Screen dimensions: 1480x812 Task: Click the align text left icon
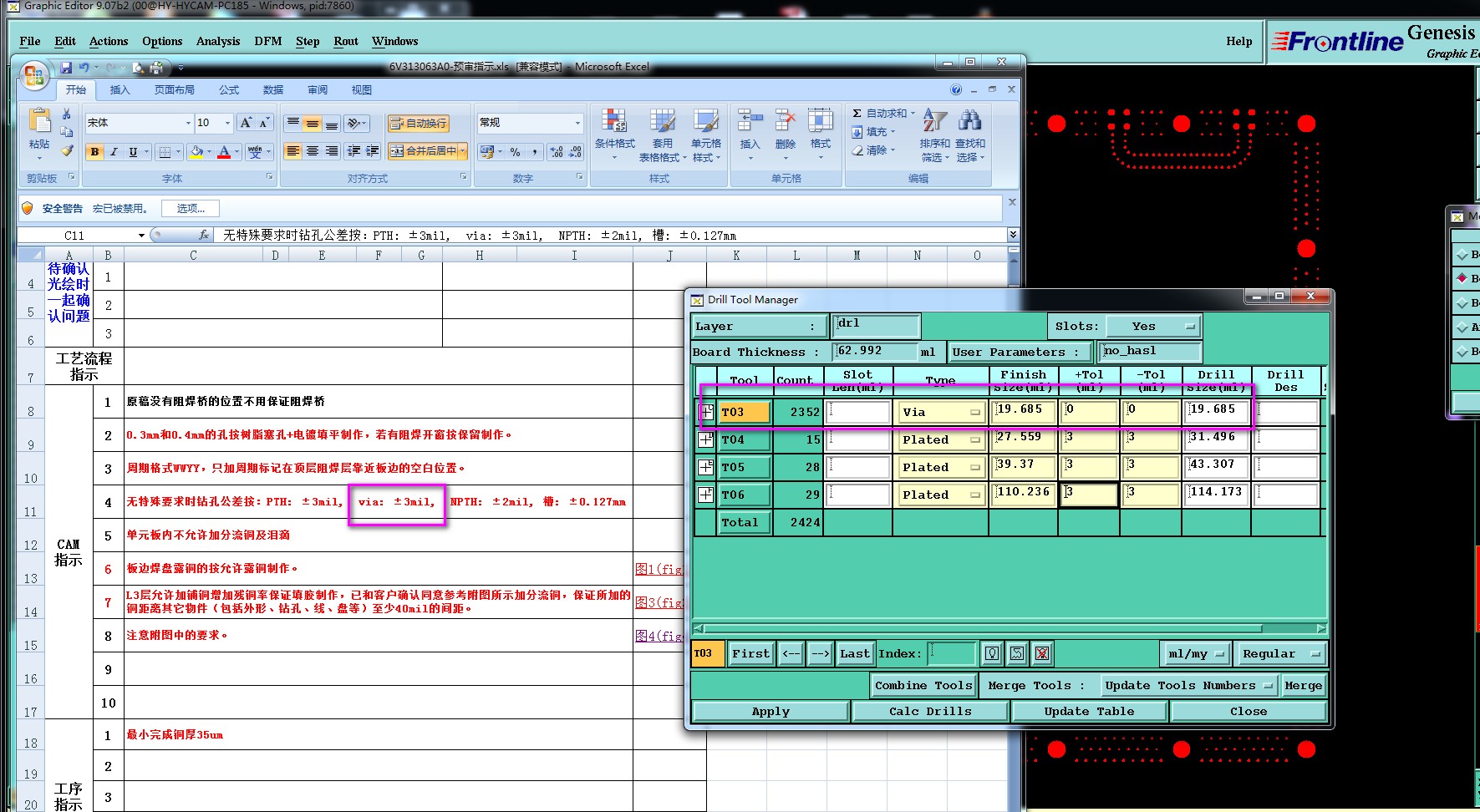point(292,151)
